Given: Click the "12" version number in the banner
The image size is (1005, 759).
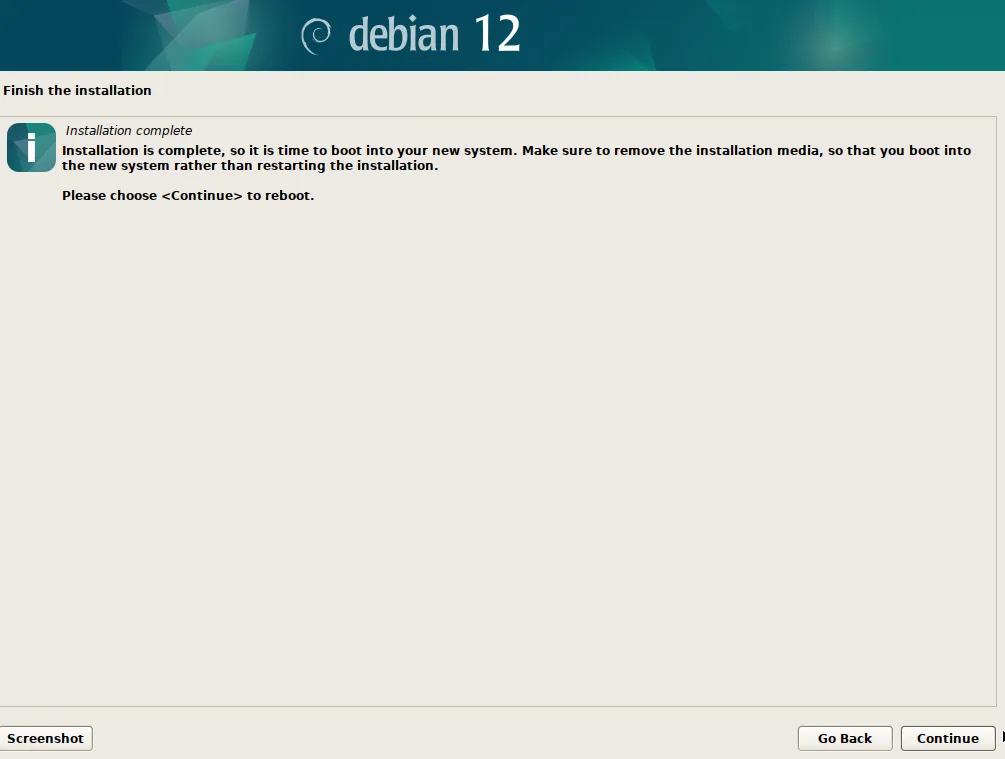Looking at the screenshot, I should point(497,33).
